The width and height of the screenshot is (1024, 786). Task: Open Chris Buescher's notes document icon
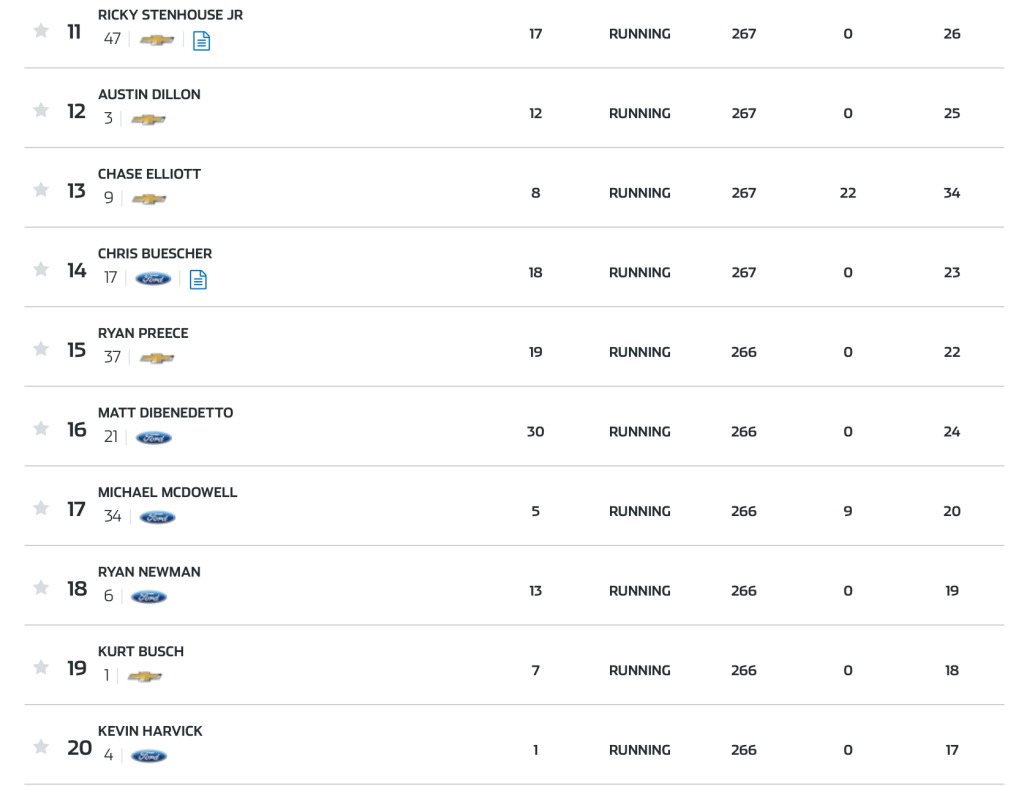pos(198,279)
